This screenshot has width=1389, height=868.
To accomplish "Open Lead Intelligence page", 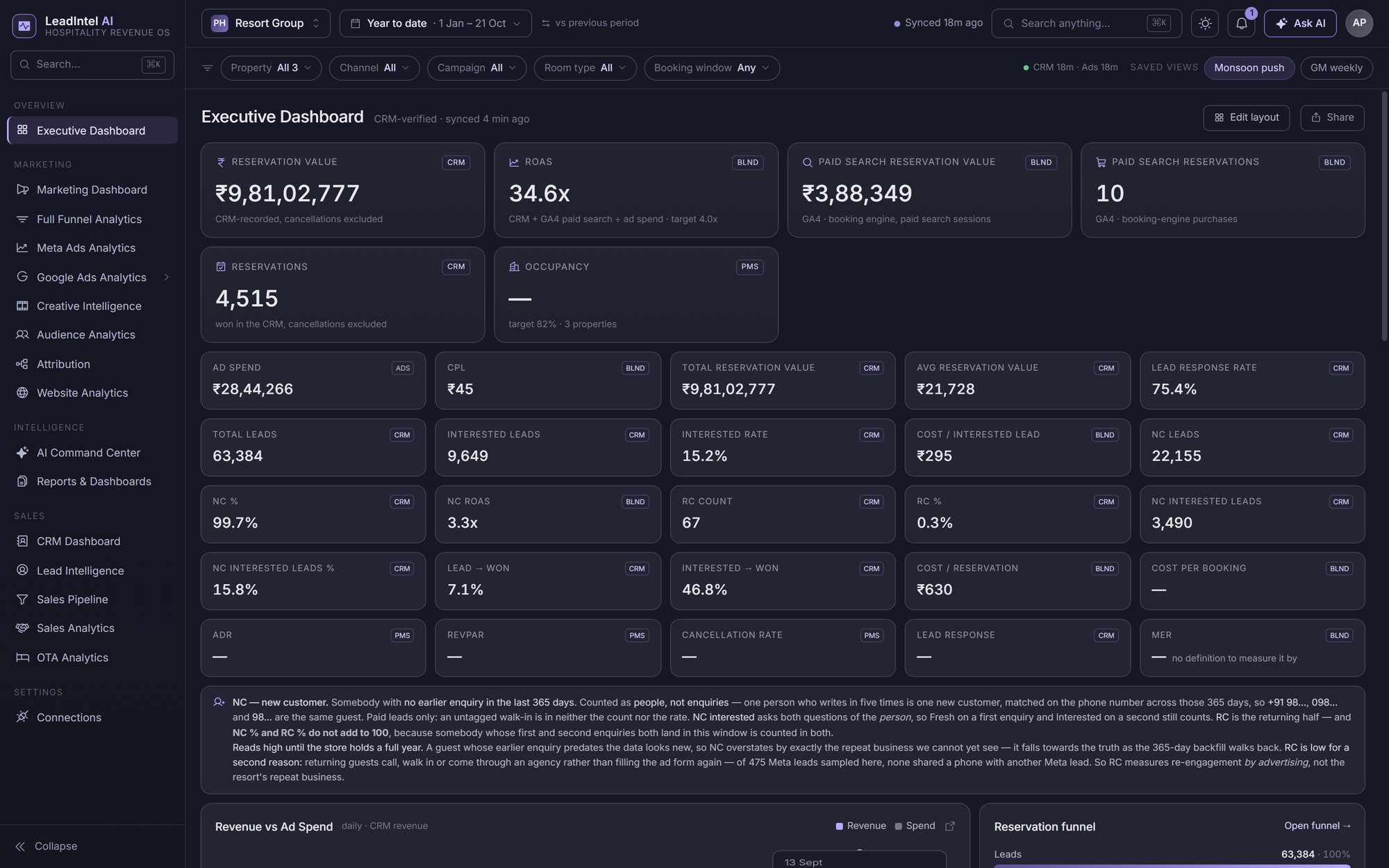I will [92, 570].
